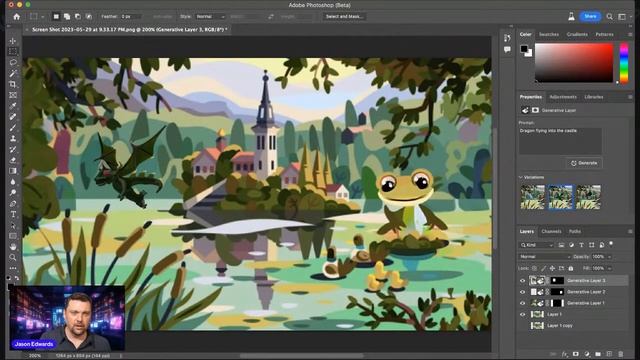Add a layer mask from Layers panel footer

point(576,354)
